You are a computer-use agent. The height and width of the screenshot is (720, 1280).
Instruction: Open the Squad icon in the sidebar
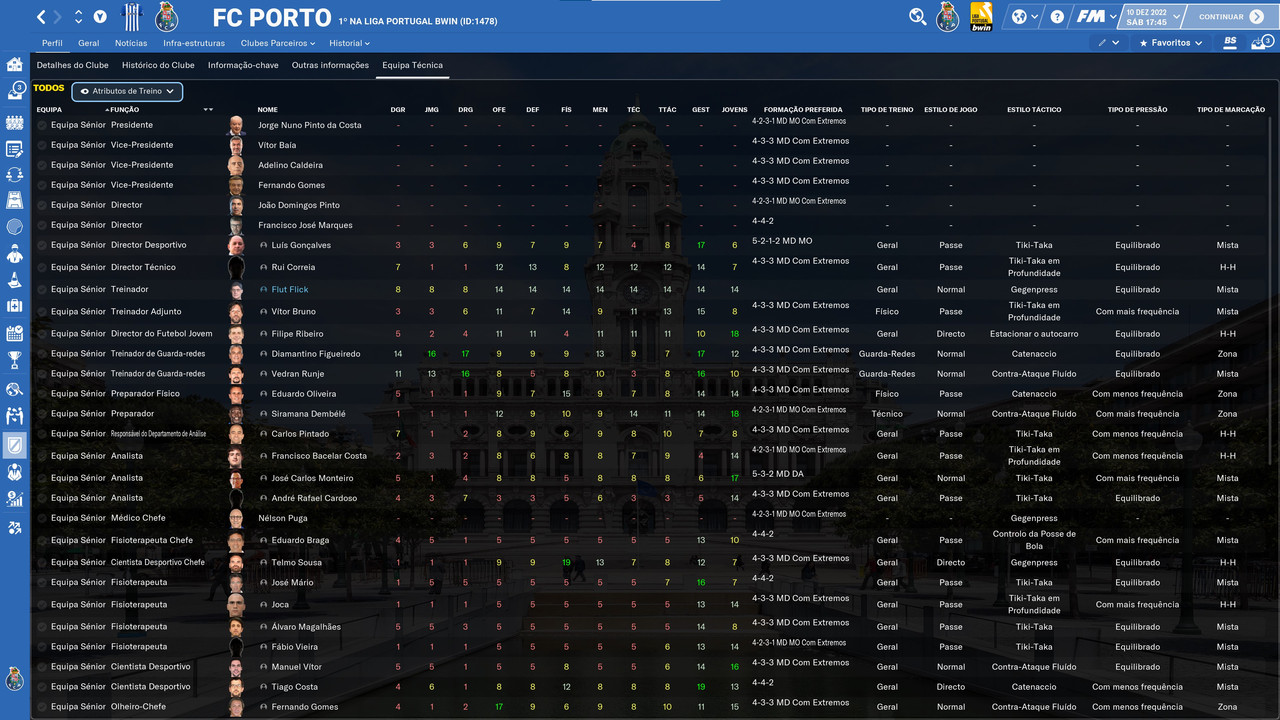coord(14,123)
